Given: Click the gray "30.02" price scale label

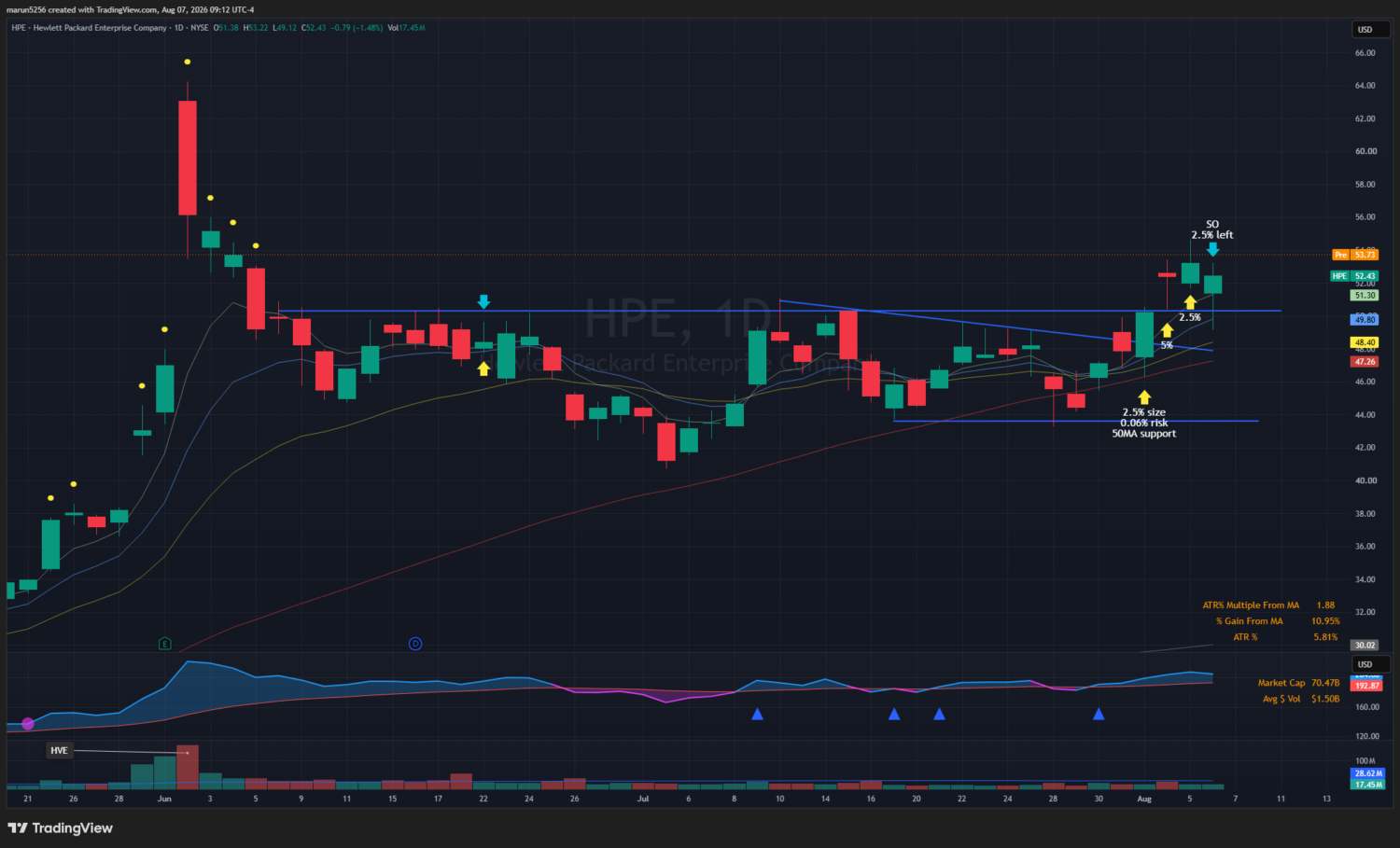Looking at the screenshot, I should [x=1365, y=646].
